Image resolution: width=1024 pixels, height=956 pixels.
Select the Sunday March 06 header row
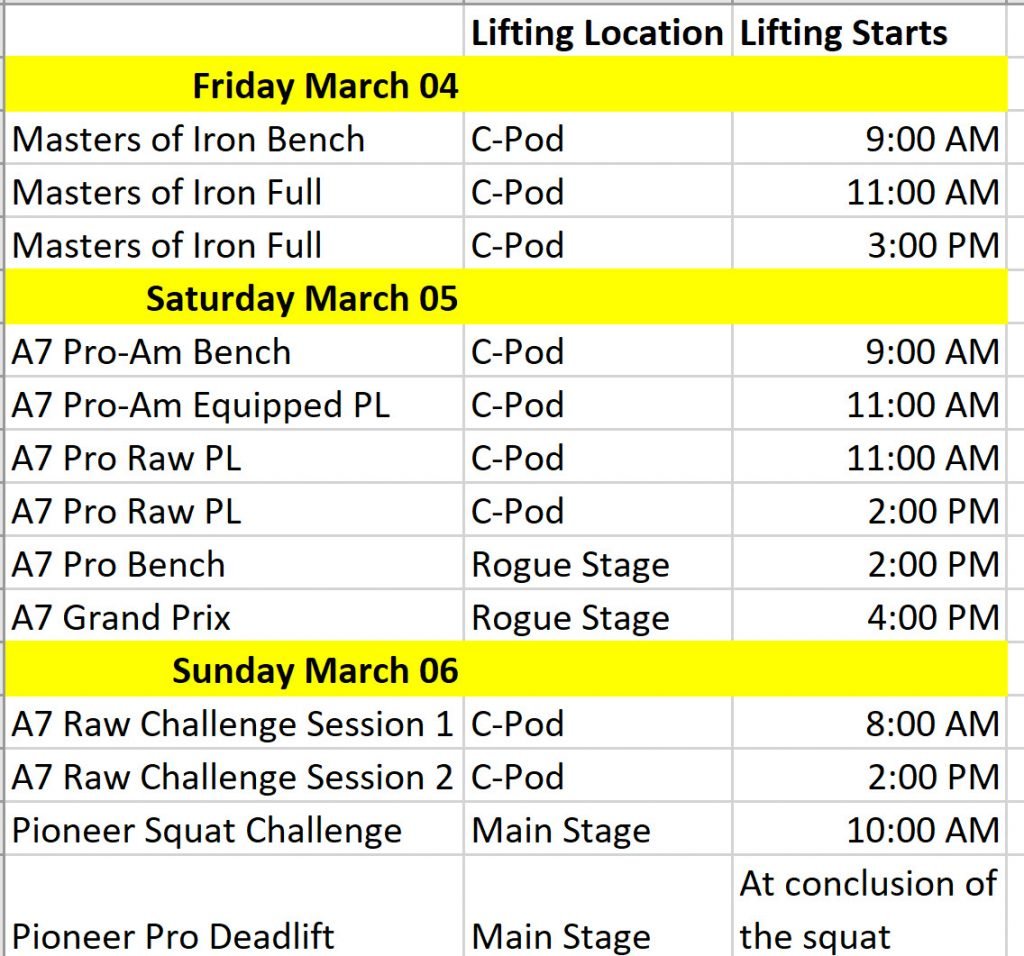506,669
